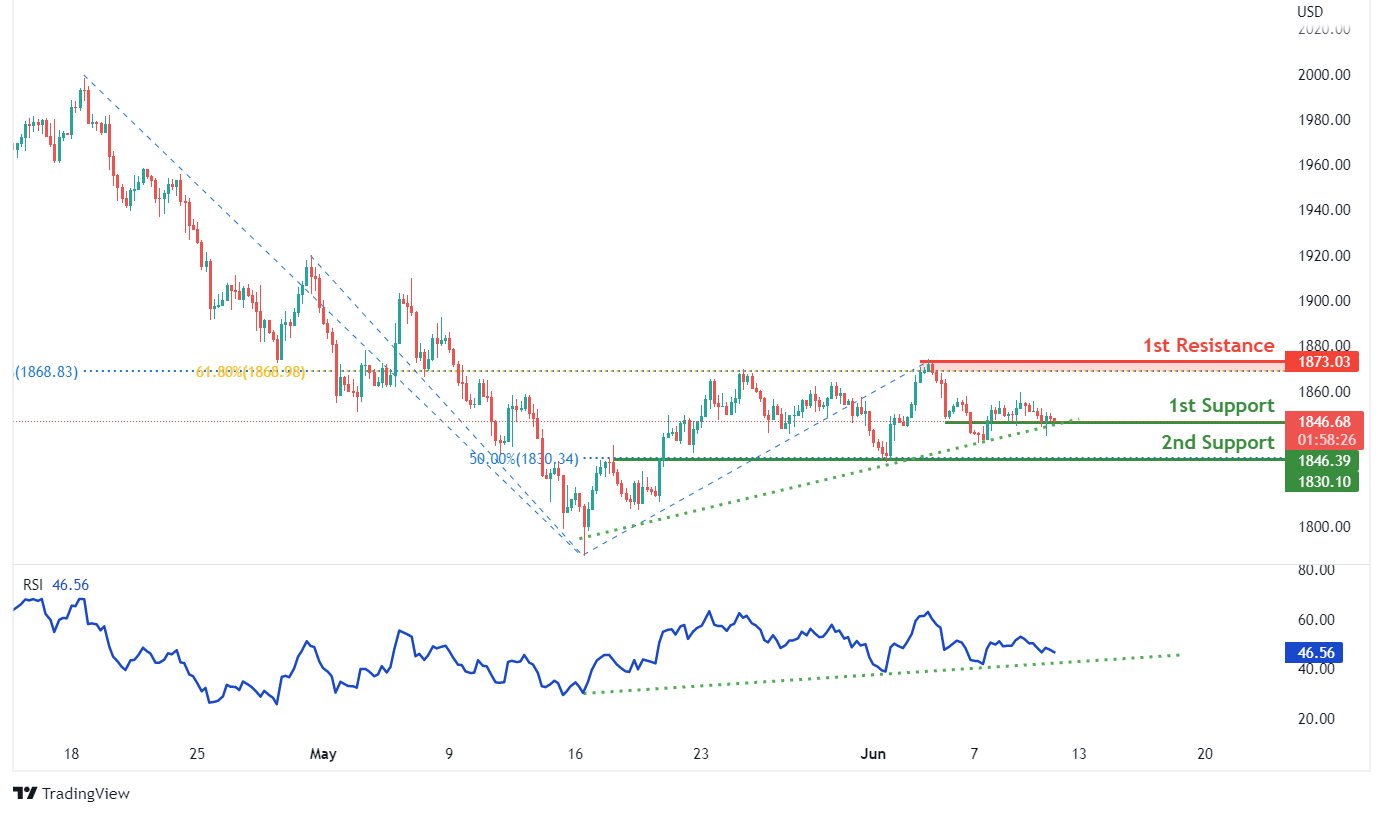Click the 20 date label on the time axis
Screen dimensions: 1383x815
(x=1205, y=754)
